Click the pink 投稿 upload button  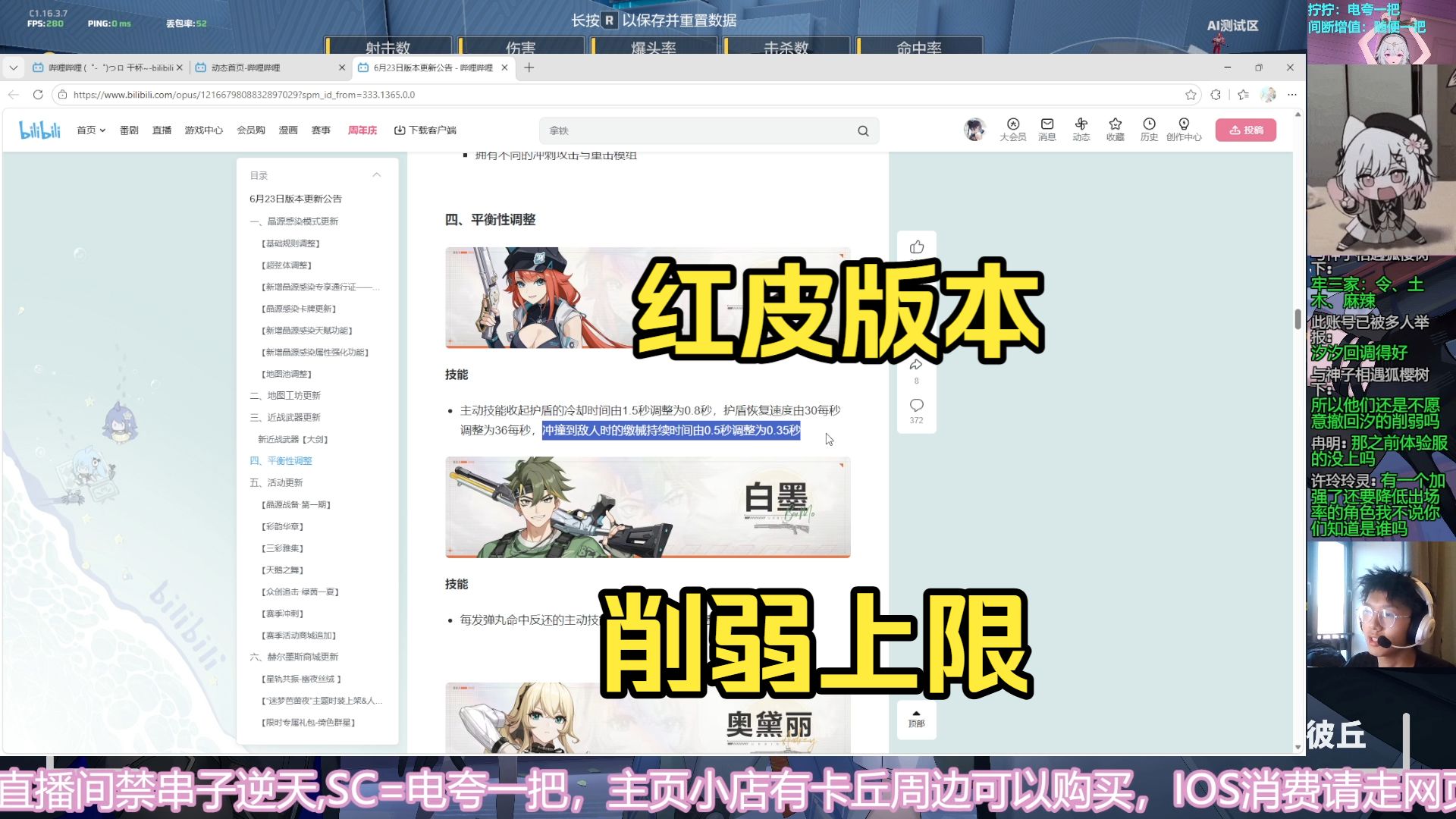click(x=1246, y=130)
